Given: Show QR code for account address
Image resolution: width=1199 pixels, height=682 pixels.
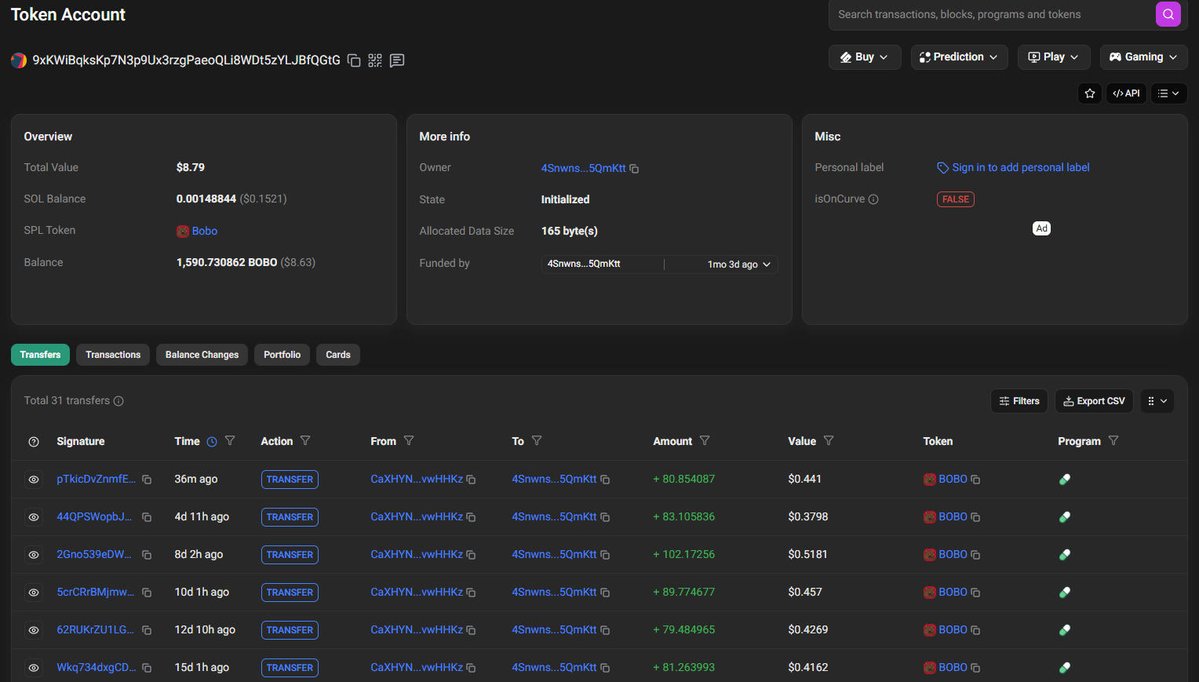Looking at the screenshot, I should (375, 60).
